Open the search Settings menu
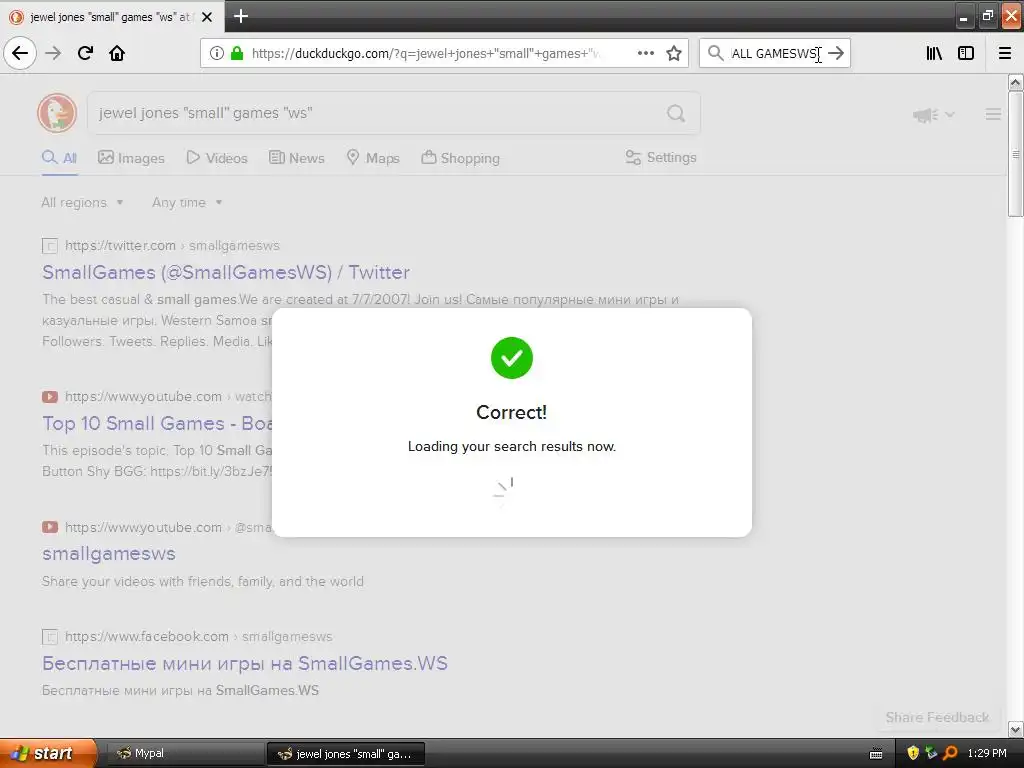 point(661,157)
